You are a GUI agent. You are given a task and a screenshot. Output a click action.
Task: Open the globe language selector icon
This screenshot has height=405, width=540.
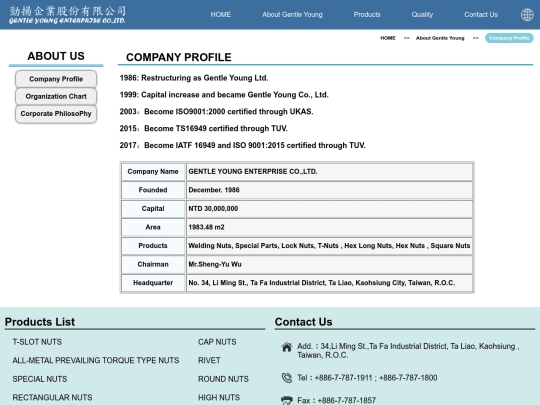tap(527, 15)
